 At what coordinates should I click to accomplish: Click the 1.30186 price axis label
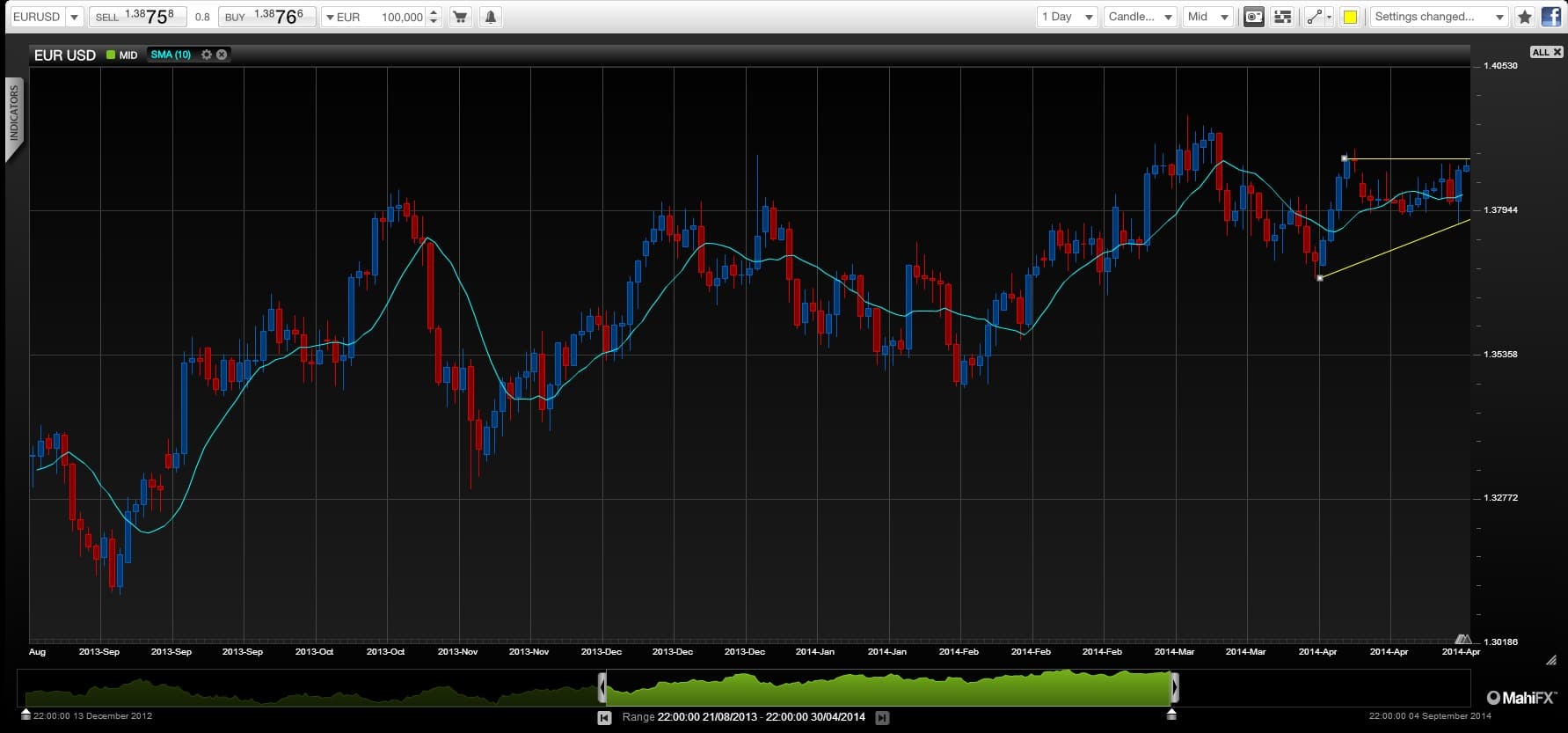pos(1500,642)
